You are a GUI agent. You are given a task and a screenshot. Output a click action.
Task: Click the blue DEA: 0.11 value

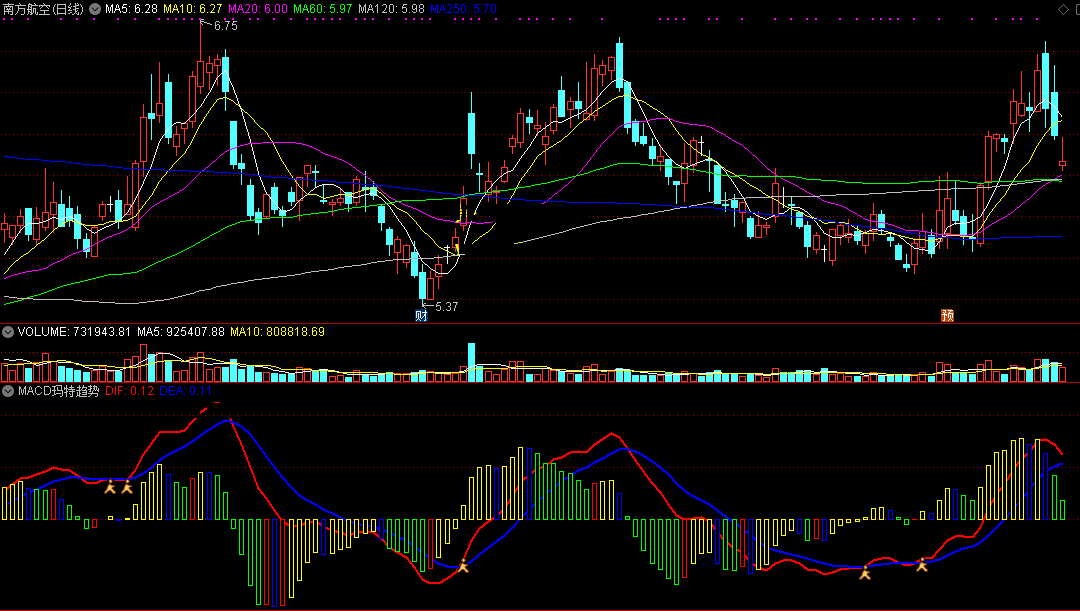click(185, 391)
